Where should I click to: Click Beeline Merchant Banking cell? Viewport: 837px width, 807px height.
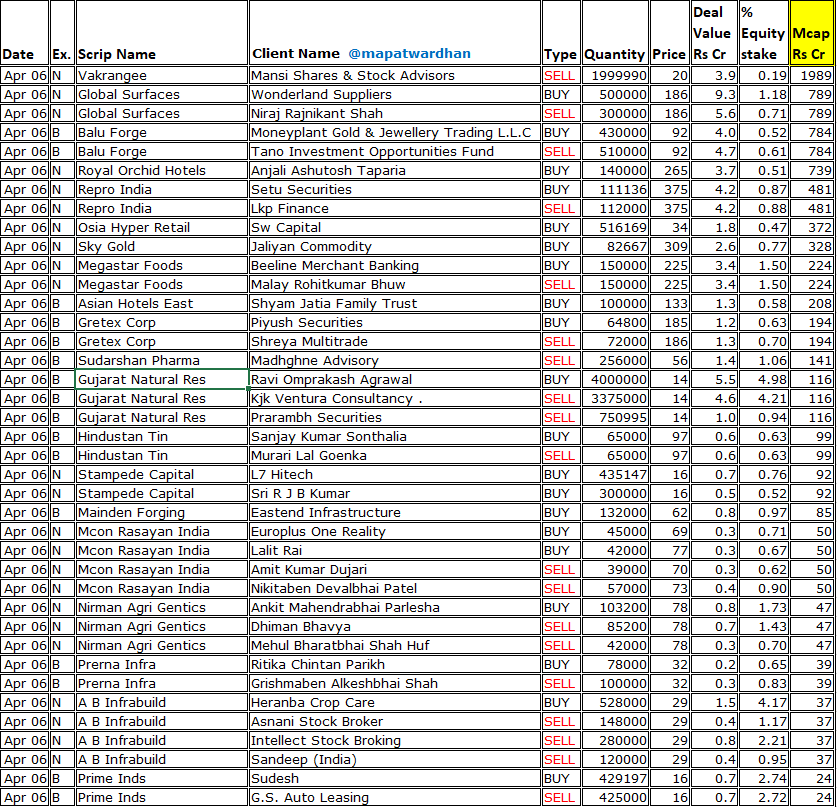(x=394, y=265)
